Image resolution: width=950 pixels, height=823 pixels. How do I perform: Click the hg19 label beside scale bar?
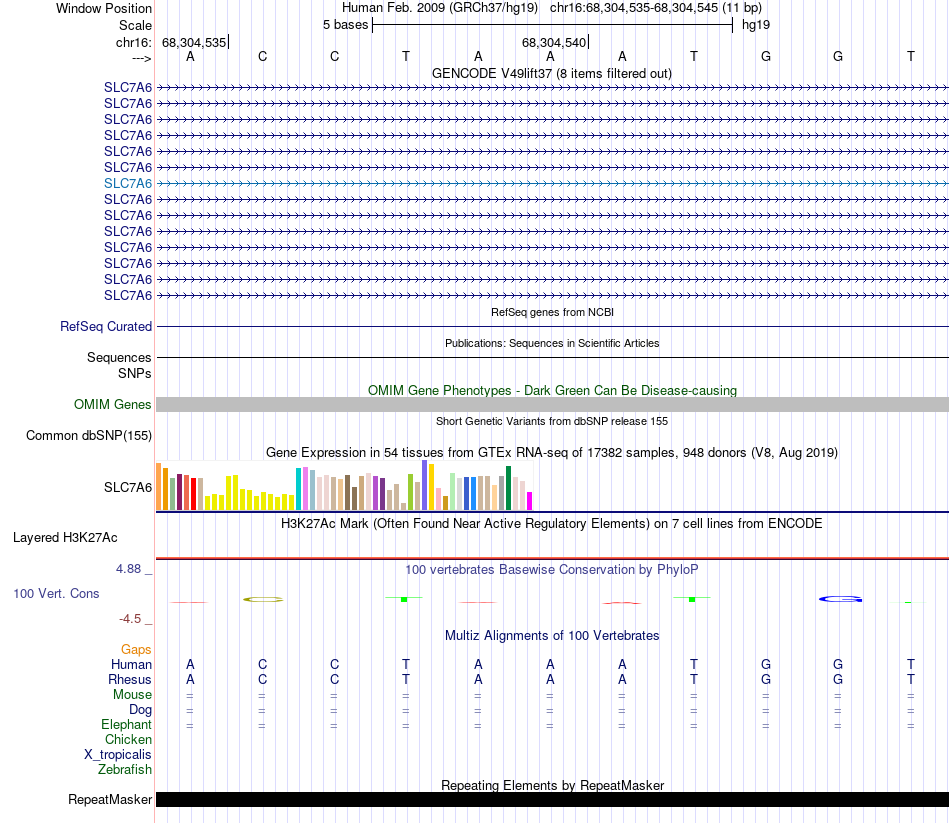(x=756, y=25)
